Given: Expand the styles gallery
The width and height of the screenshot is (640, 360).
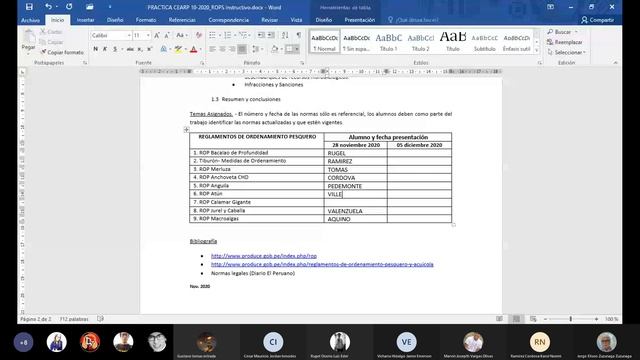Looking at the screenshot, I should 536,51.
